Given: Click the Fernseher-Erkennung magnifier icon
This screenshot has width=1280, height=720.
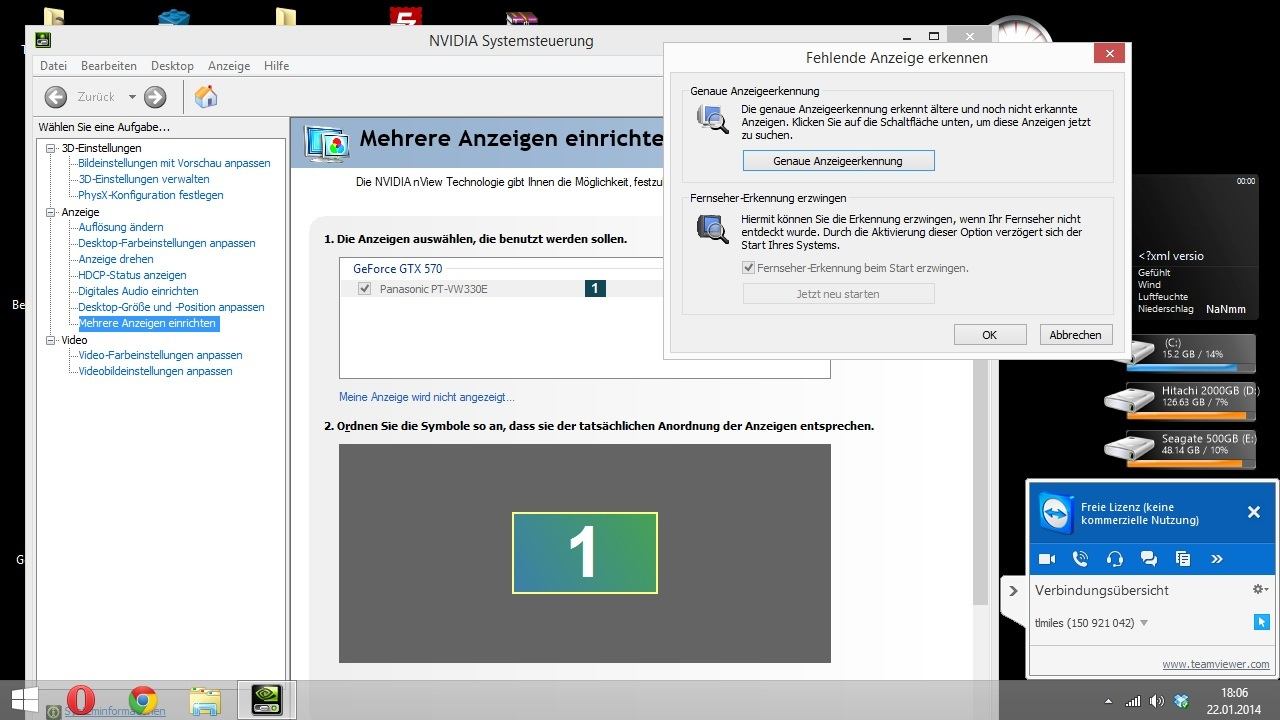Looking at the screenshot, I should tap(713, 229).
